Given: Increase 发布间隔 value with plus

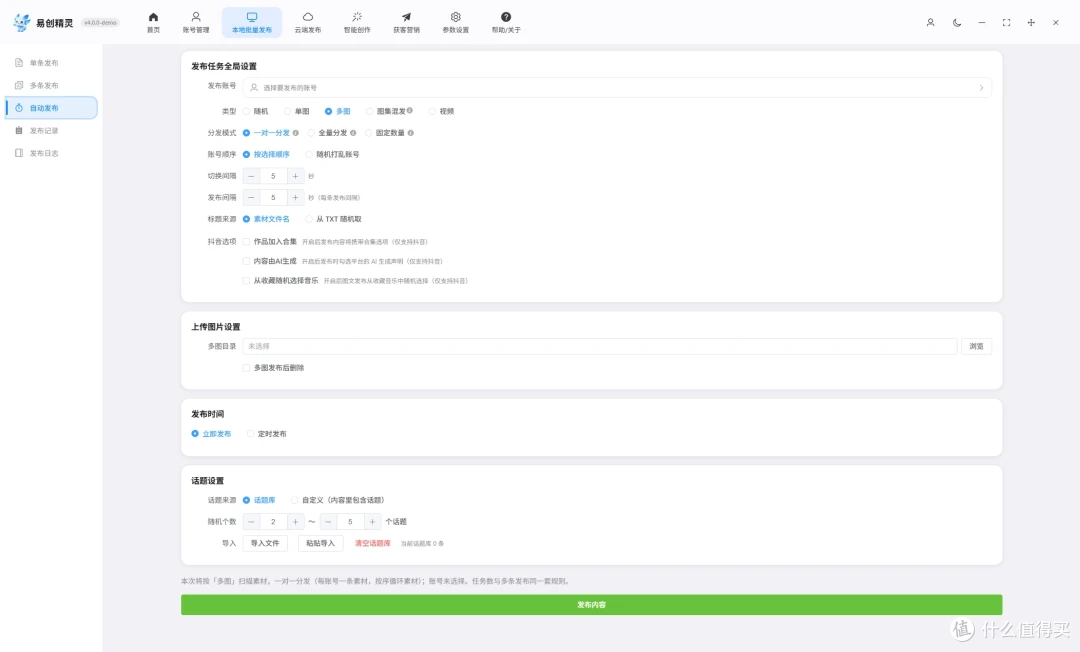Looking at the screenshot, I should click(295, 198).
